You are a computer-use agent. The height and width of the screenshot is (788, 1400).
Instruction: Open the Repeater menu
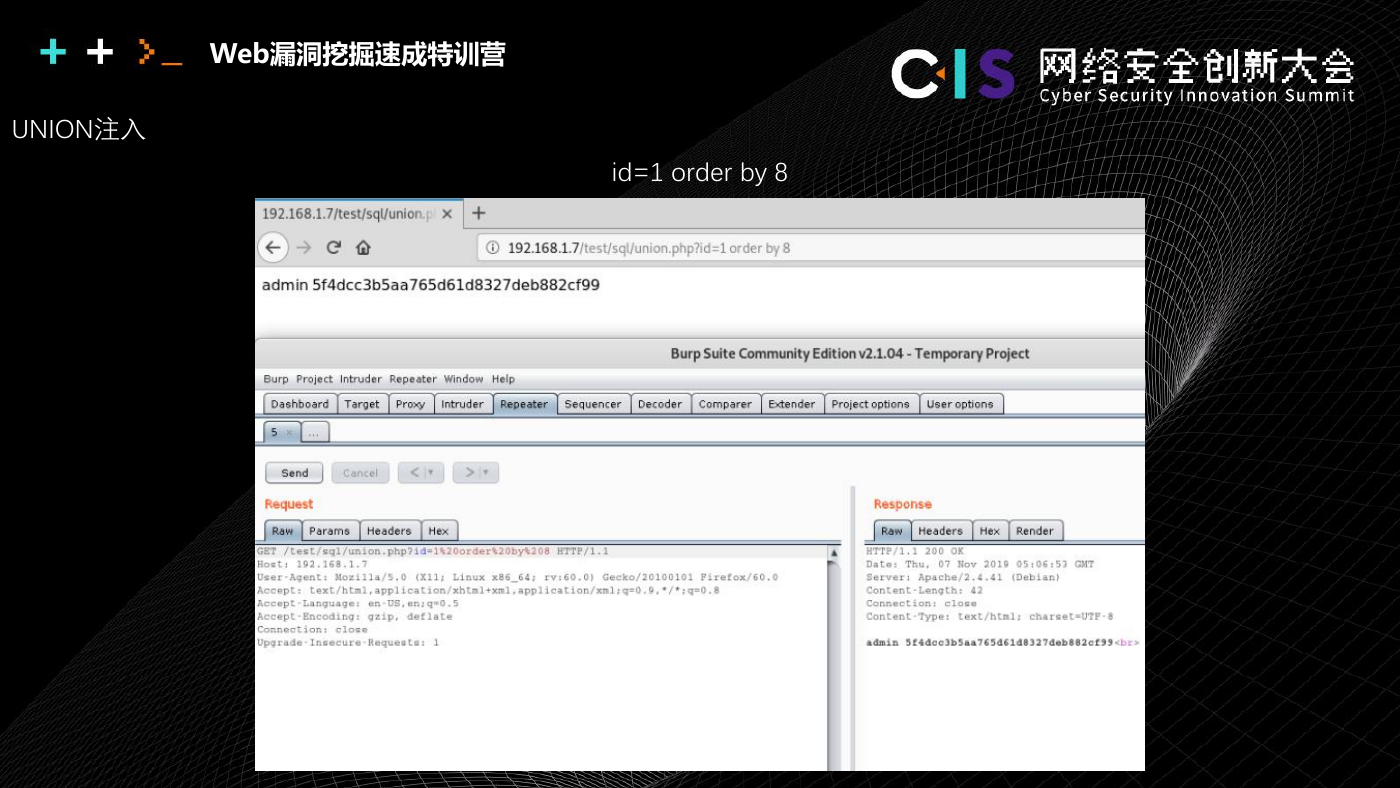[x=413, y=379]
